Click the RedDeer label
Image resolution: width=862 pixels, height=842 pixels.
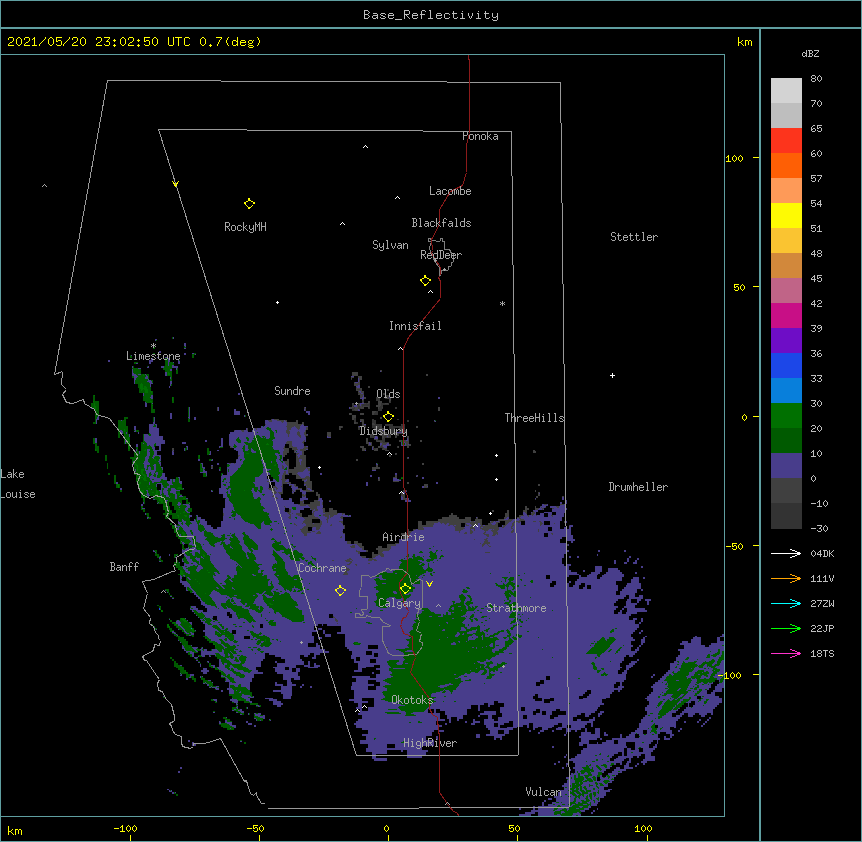tap(441, 255)
